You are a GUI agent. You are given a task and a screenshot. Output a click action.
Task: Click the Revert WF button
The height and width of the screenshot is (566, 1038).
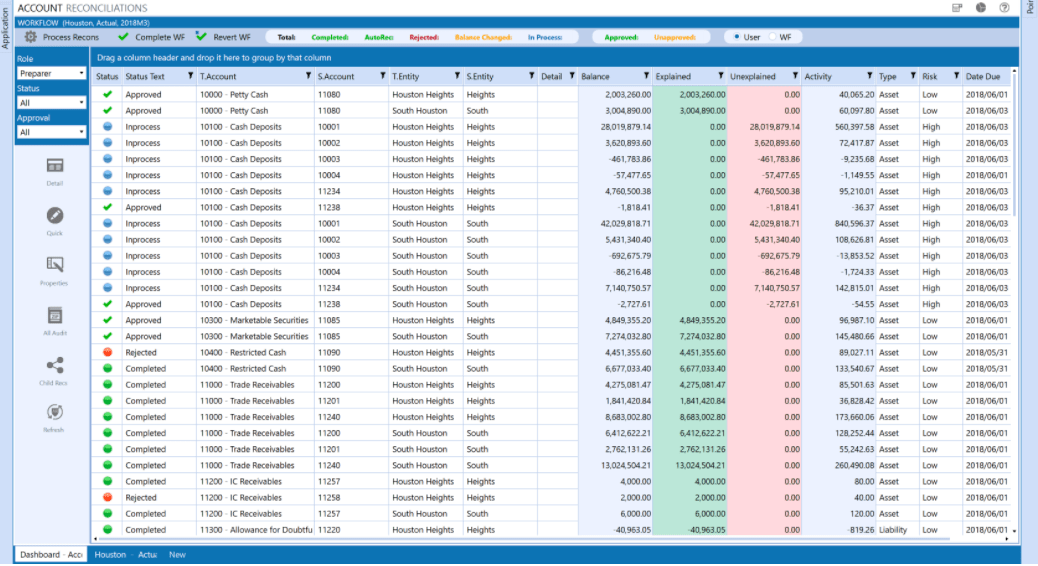pos(223,37)
